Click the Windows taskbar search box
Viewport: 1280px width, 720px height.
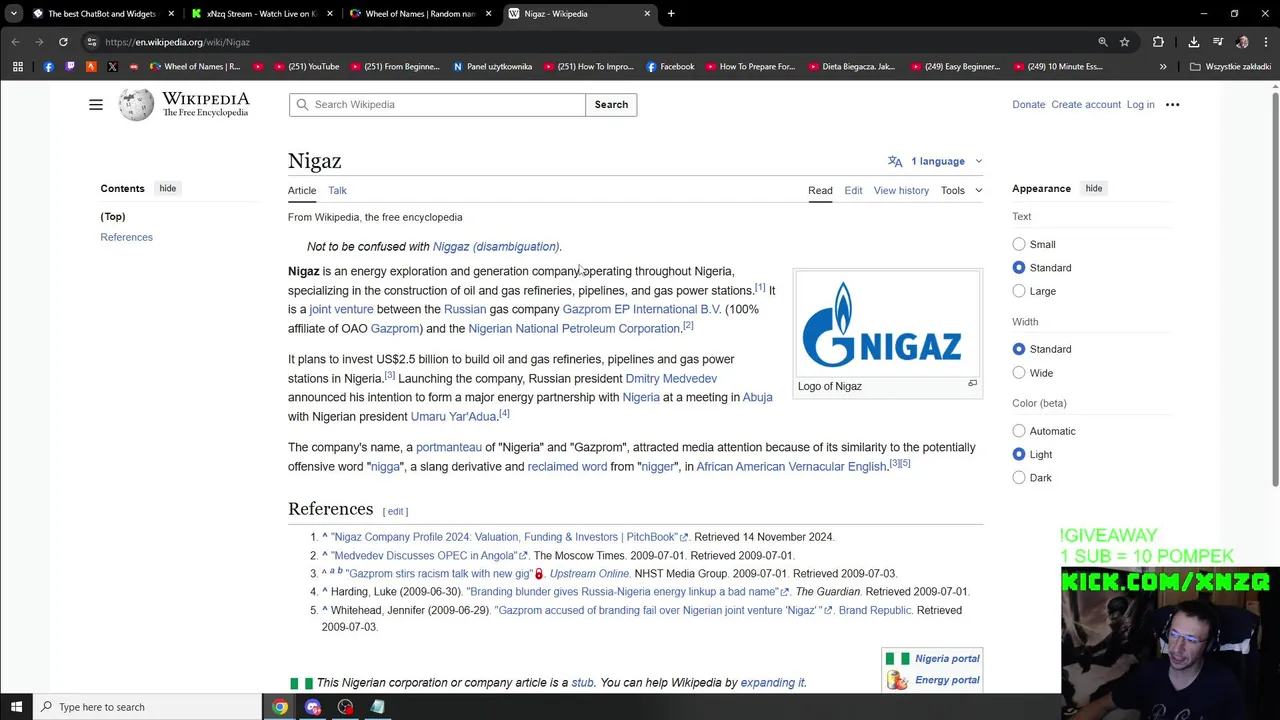(147, 707)
